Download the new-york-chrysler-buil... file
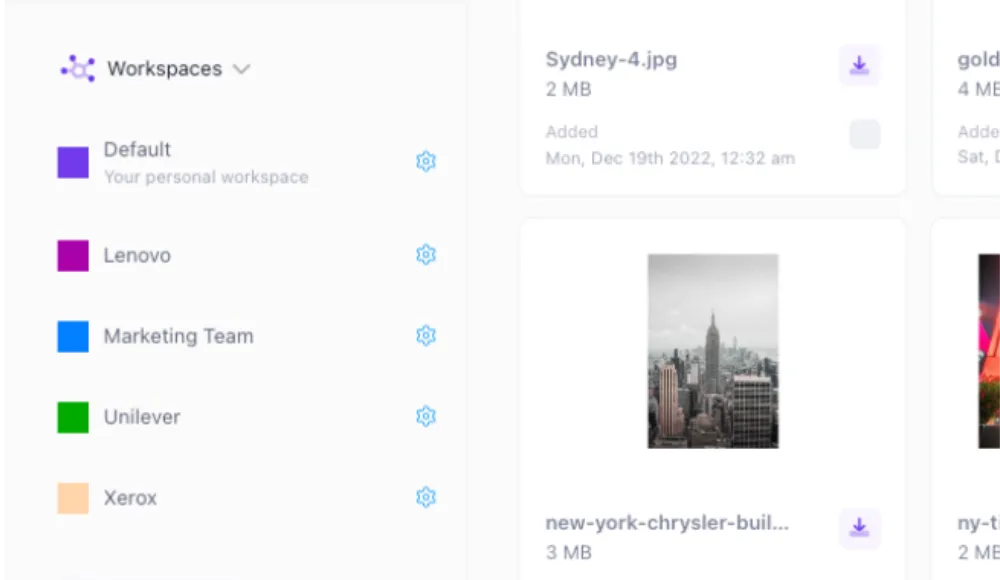 click(860, 528)
